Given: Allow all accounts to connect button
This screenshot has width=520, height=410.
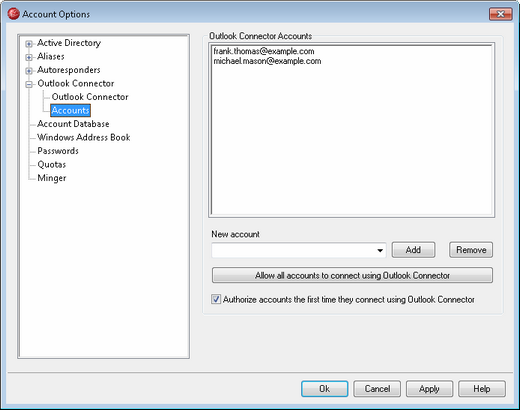Looking at the screenshot, I should pos(352,275).
